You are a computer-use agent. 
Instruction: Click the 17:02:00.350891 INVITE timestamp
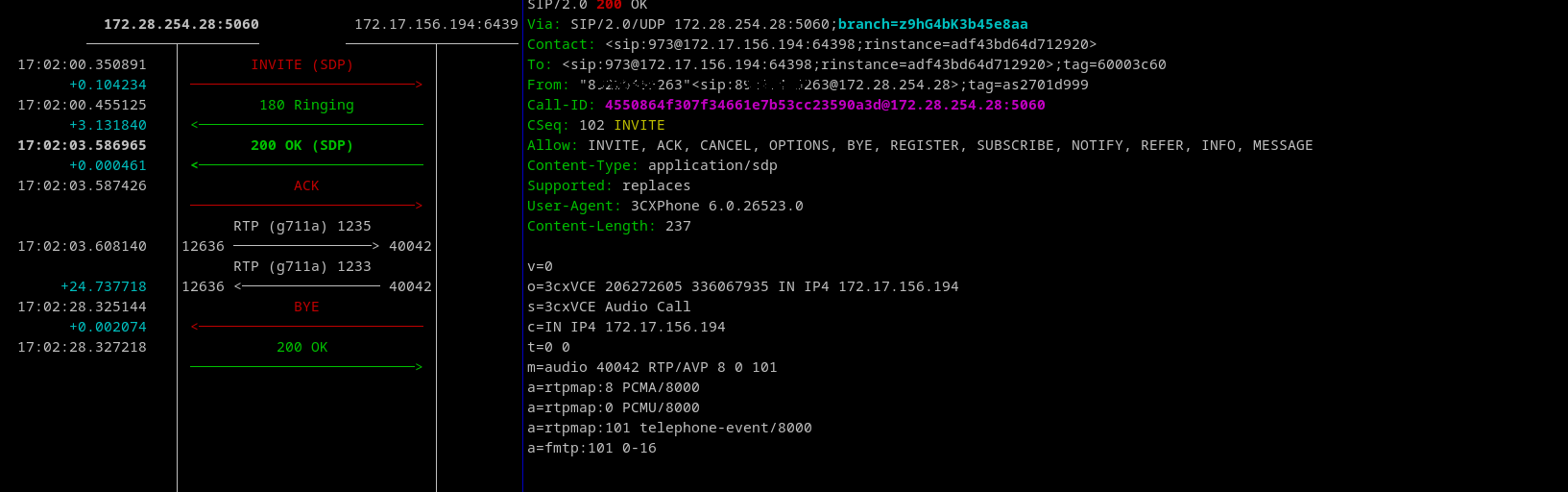pos(82,65)
